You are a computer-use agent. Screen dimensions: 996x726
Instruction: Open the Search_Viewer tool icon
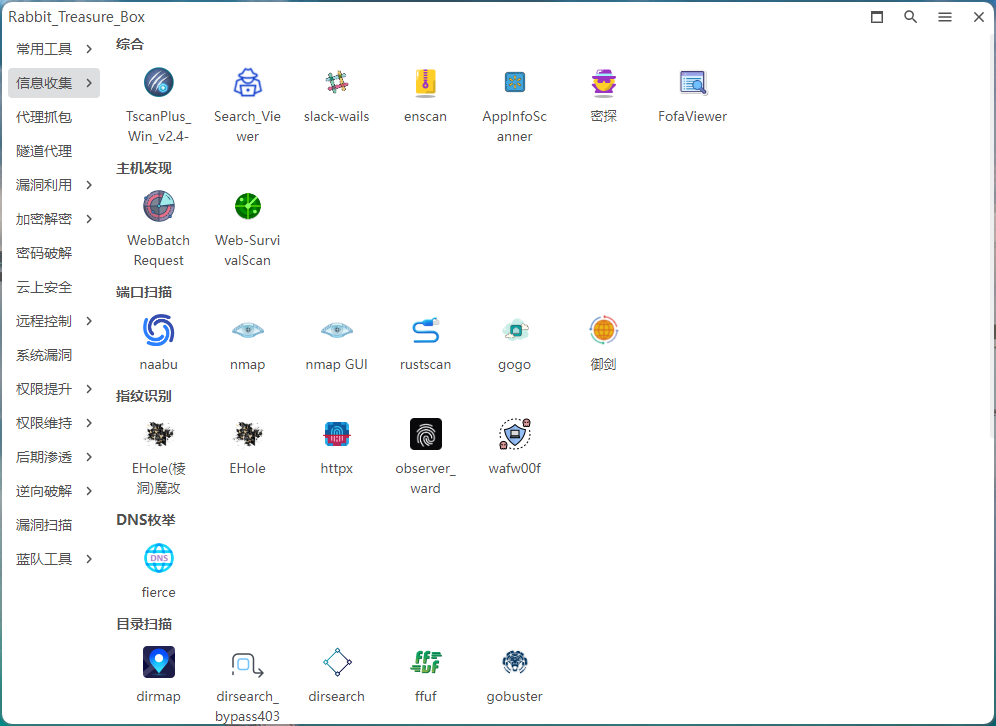point(247,83)
